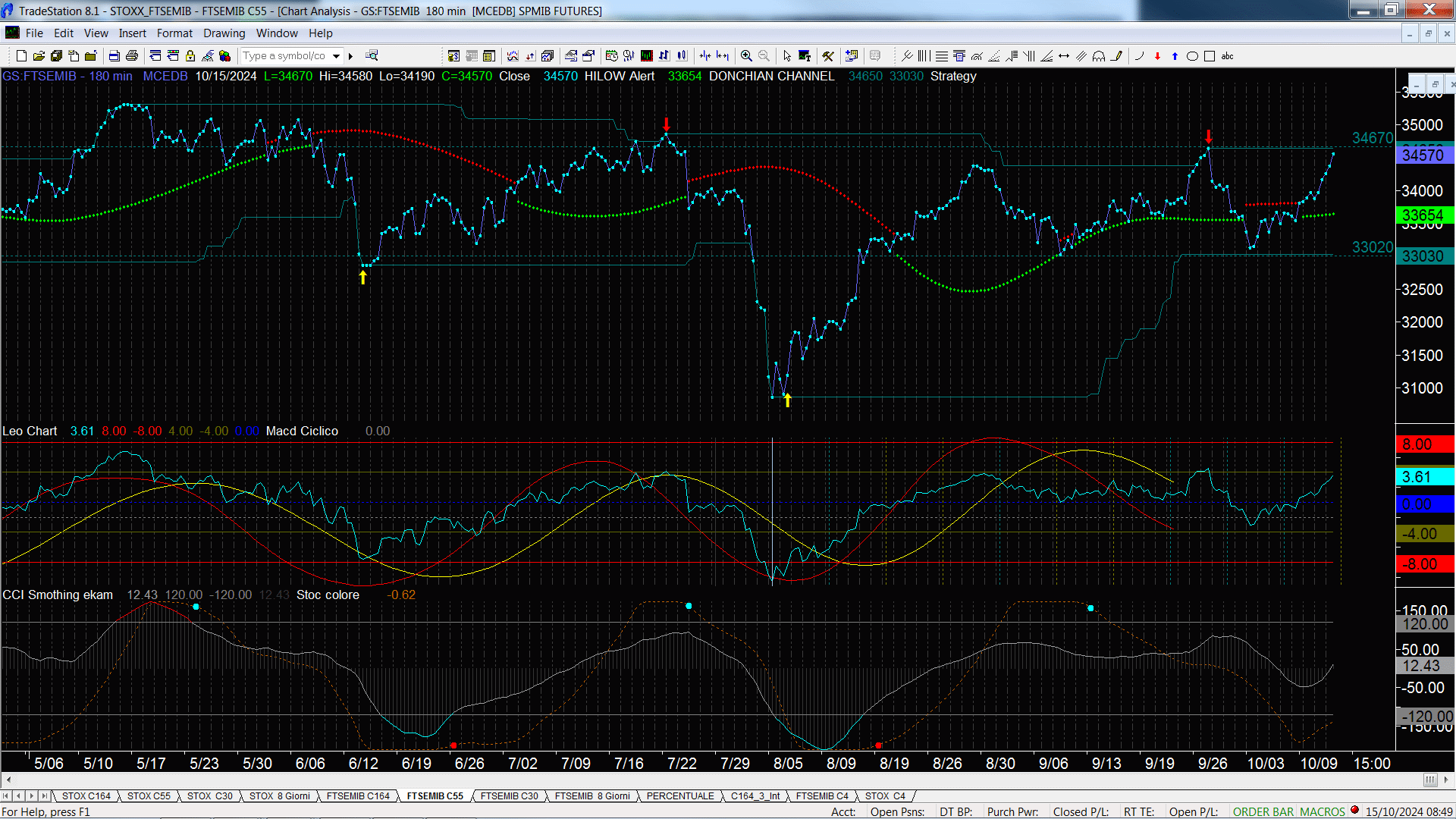The width and height of the screenshot is (1456, 819).
Task: Click the MACROS status button
Action: tap(1323, 811)
